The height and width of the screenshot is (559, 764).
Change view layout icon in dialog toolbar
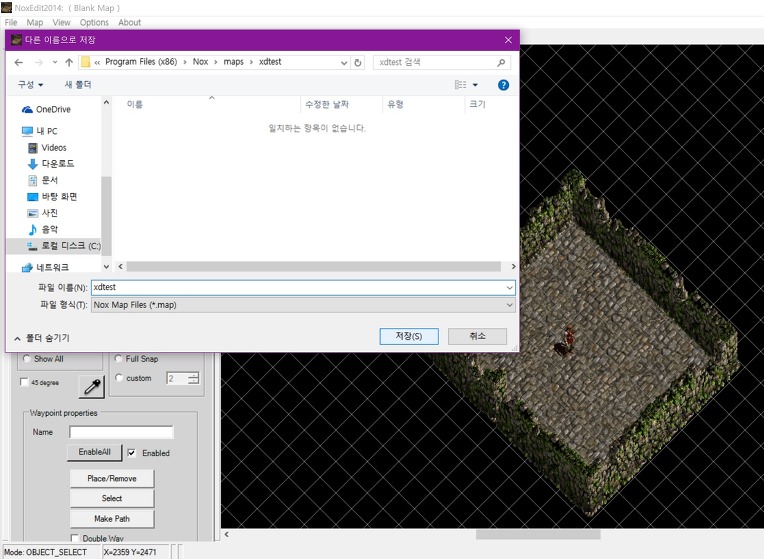coord(461,85)
